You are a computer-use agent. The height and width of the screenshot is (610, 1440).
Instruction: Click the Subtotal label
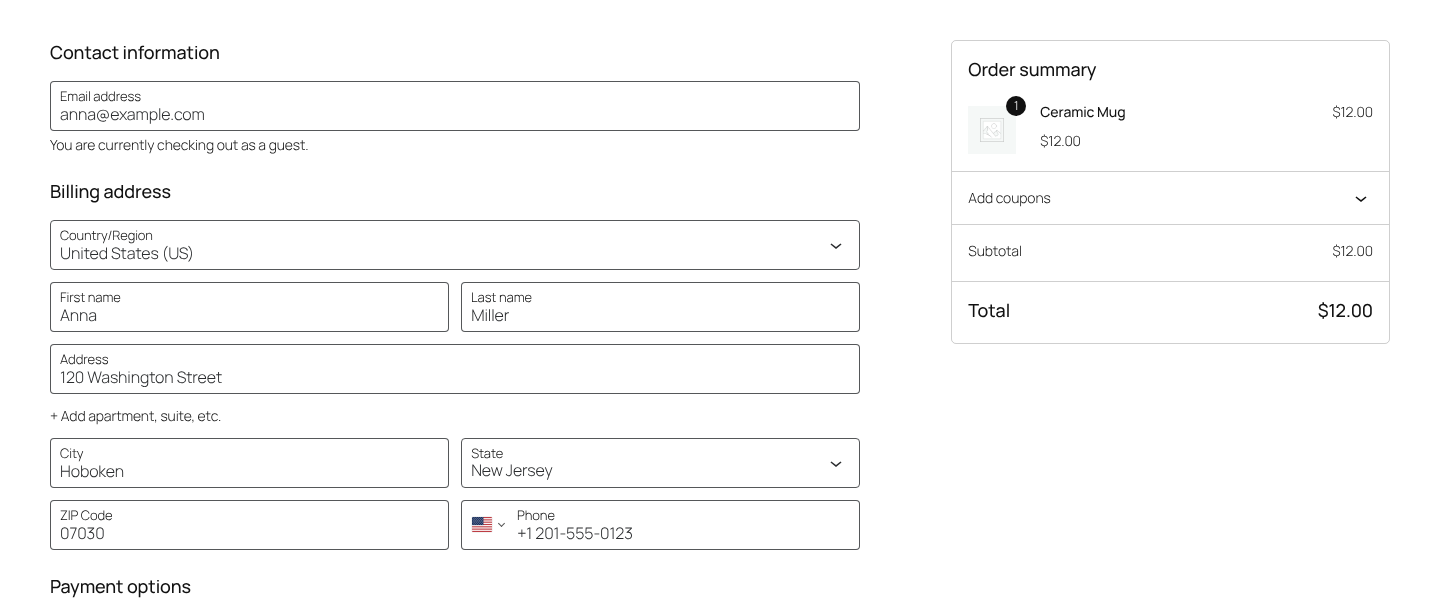995,251
